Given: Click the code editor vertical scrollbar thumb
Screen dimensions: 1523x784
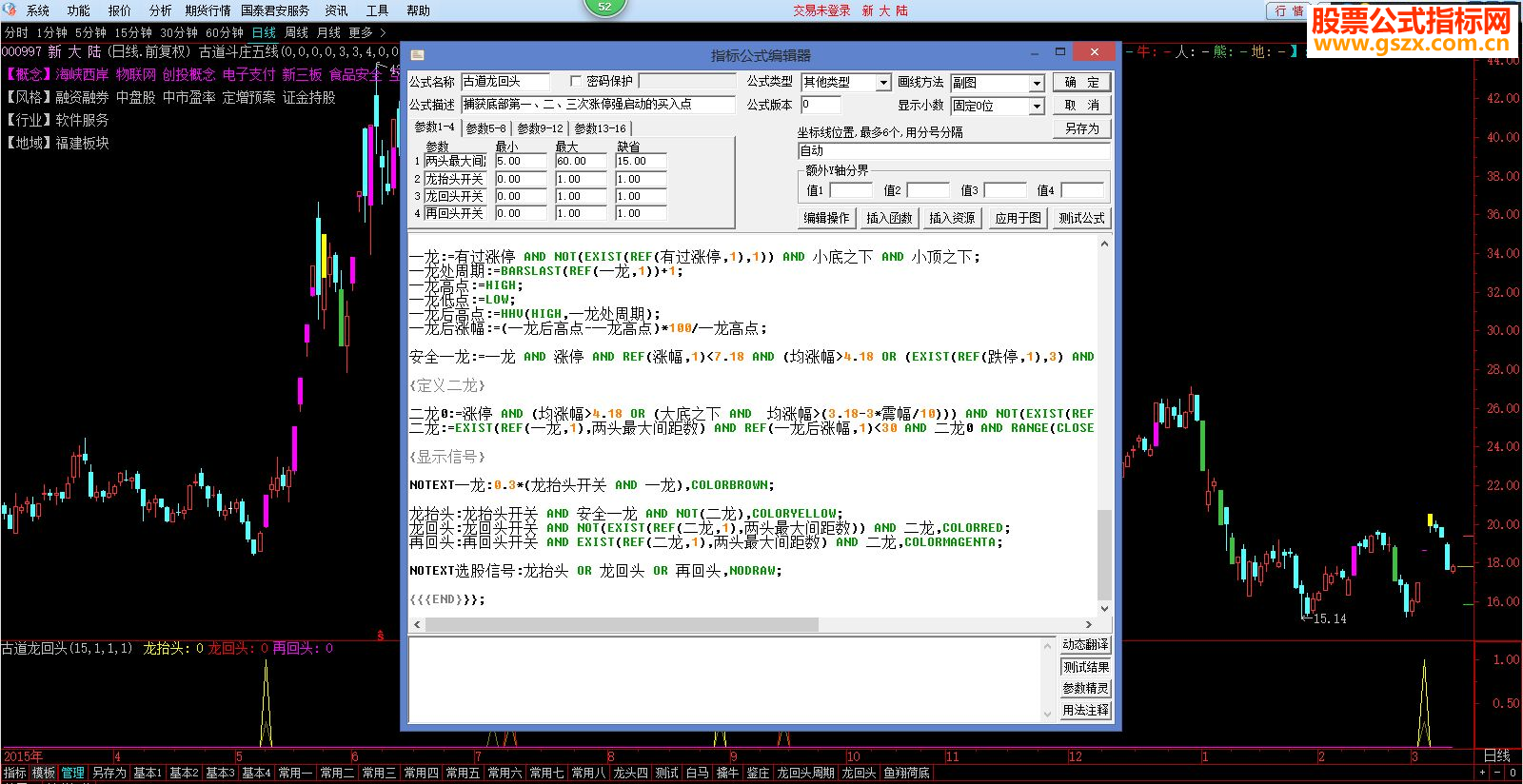Looking at the screenshot, I should pyautogui.click(x=1104, y=554).
